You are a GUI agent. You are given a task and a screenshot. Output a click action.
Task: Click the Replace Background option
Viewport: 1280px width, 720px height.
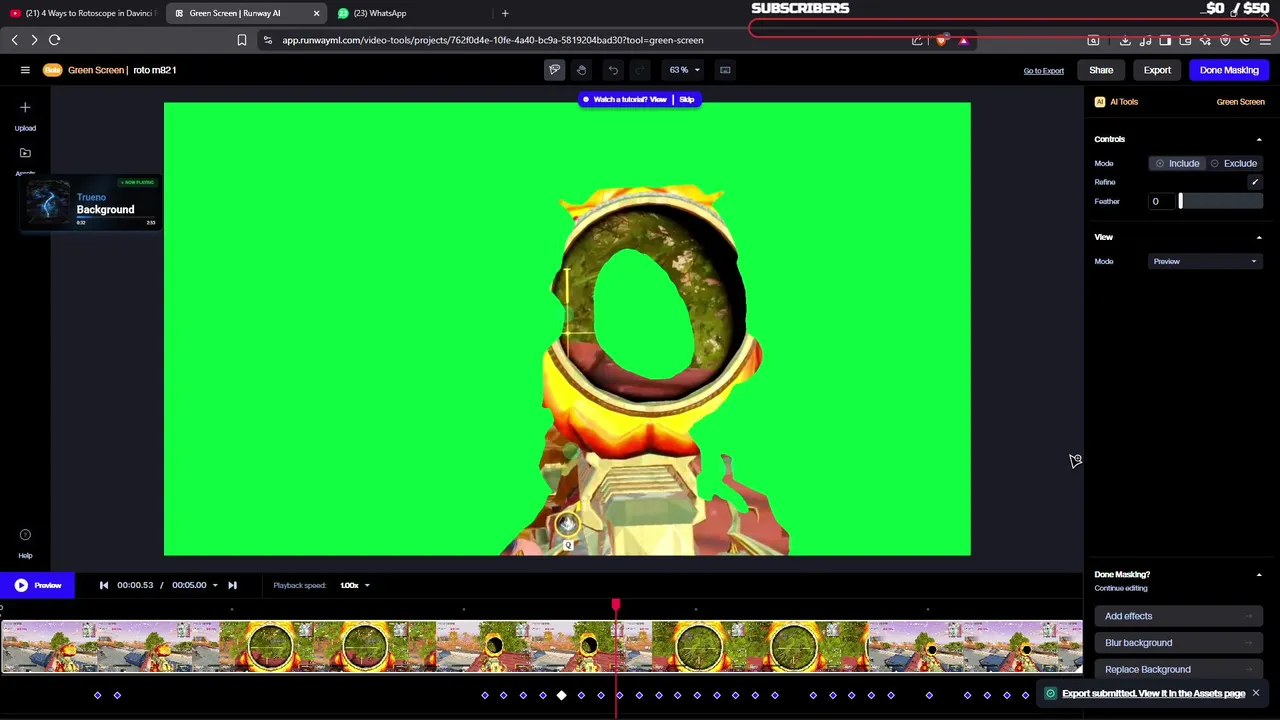point(1179,669)
